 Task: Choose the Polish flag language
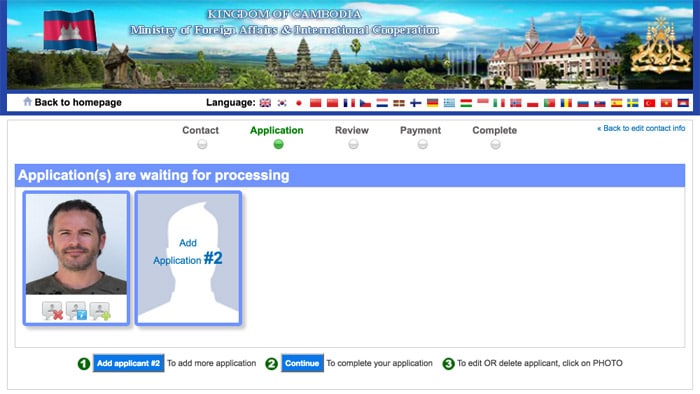(533, 103)
